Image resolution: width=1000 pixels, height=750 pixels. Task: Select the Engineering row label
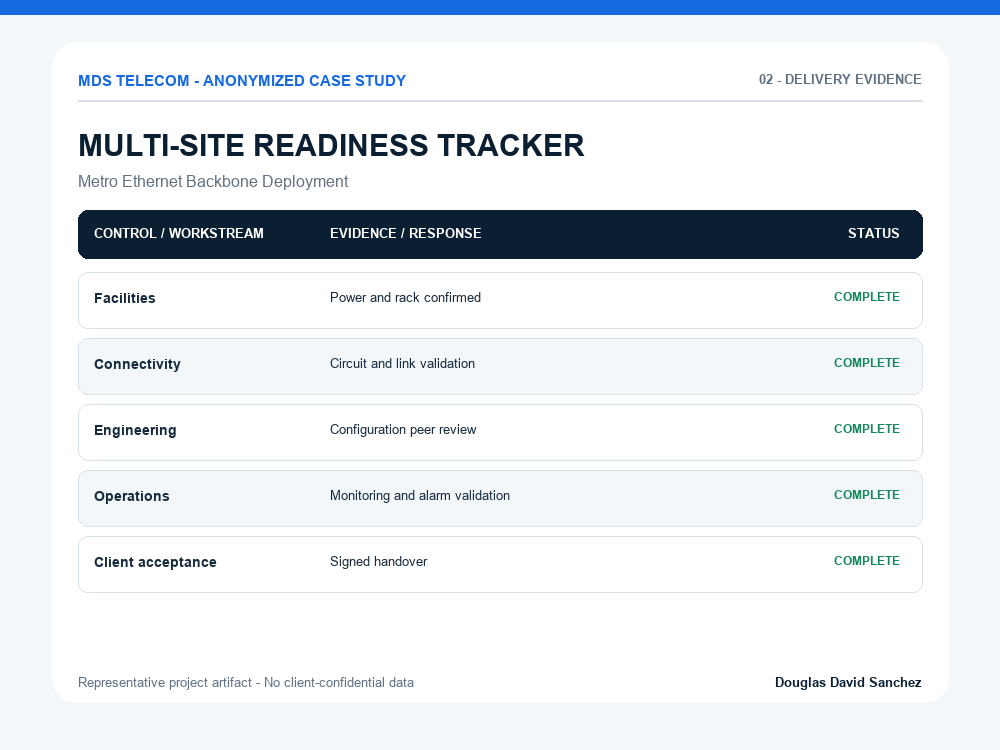[135, 430]
